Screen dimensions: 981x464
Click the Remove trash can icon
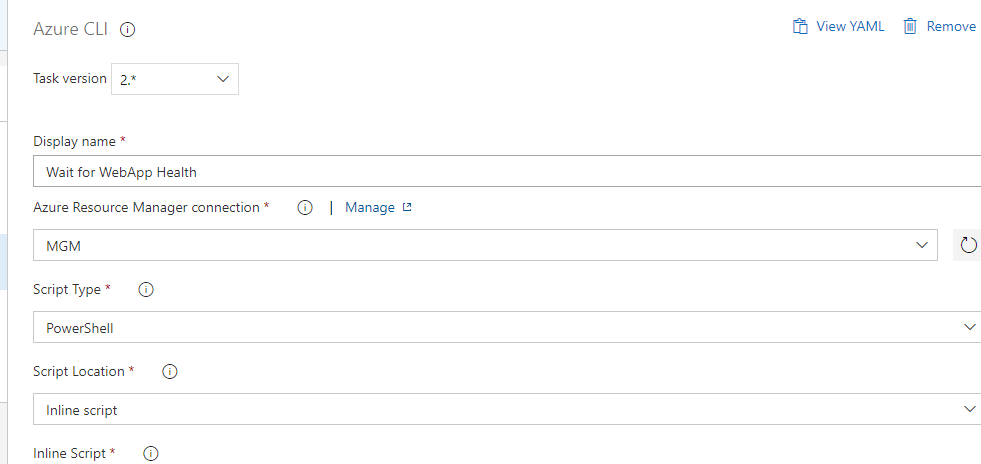pos(910,26)
